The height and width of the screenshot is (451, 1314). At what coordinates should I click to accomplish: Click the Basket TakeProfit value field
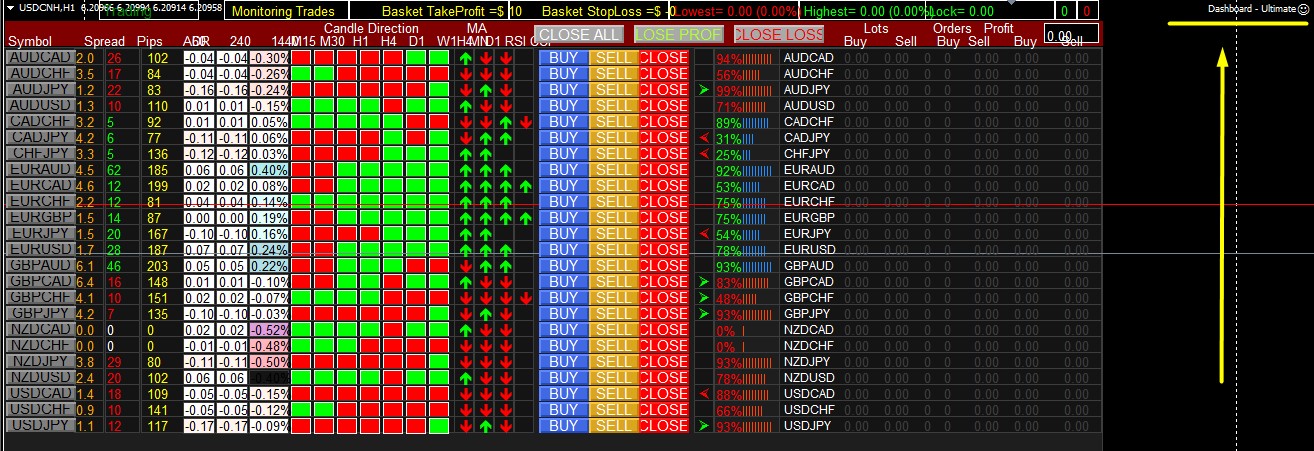coord(514,11)
